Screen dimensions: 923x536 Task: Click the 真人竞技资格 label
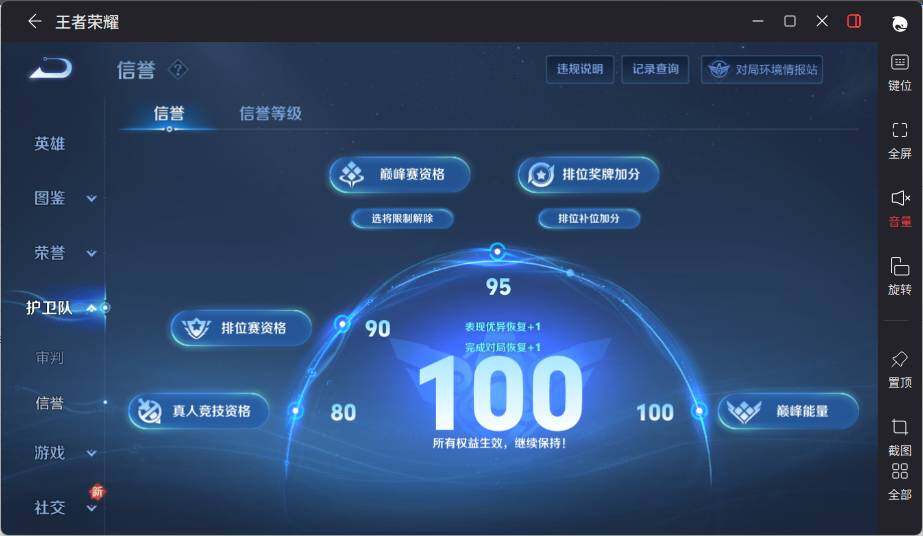tap(211, 411)
